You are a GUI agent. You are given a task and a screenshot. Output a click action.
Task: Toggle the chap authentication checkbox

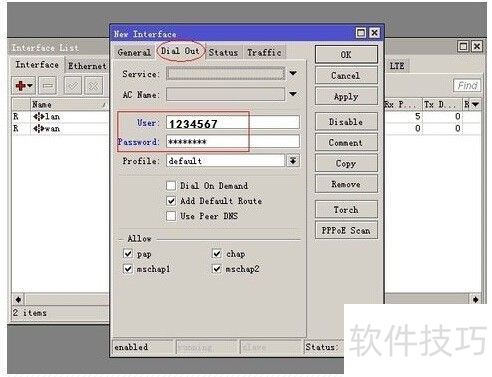click(x=217, y=254)
